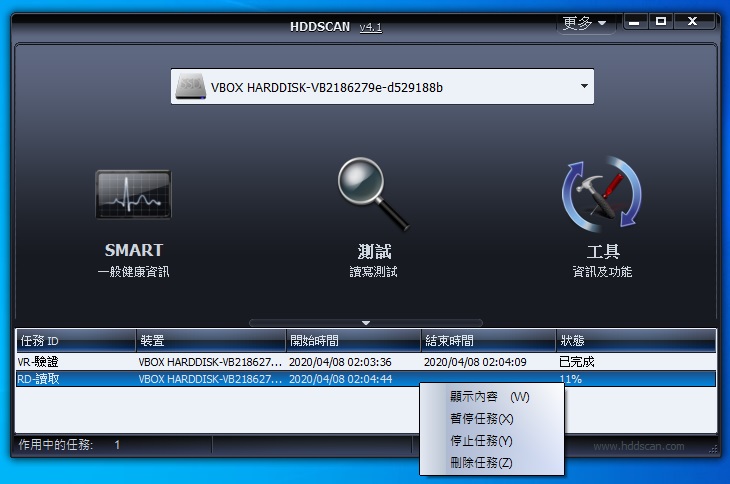The height and width of the screenshot is (484, 730).
Task: Click the start time 2020/04/08 02:03:36
Action: click(x=340, y=362)
